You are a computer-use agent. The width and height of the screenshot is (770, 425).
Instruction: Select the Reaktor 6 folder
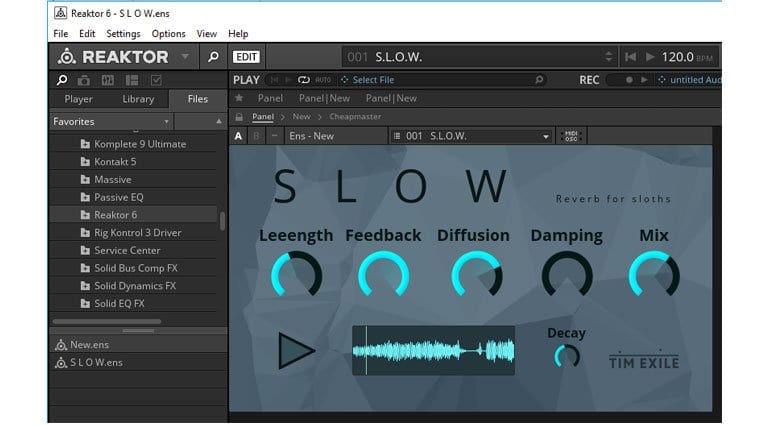point(133,215)
